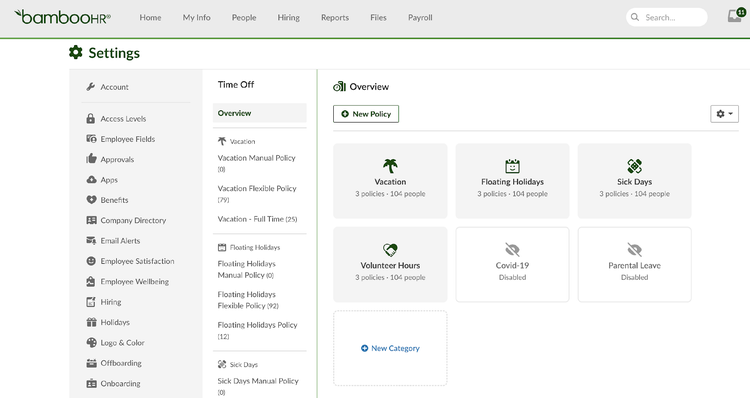Open the inbox notifications icon
Image resolution: width=750 pixels, height=398 pixels.
[x=736, y=16]
